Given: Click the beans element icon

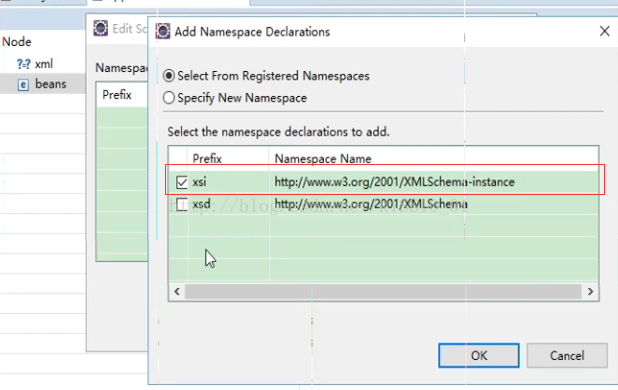Looking at the screenshot, I should (23, 84).
